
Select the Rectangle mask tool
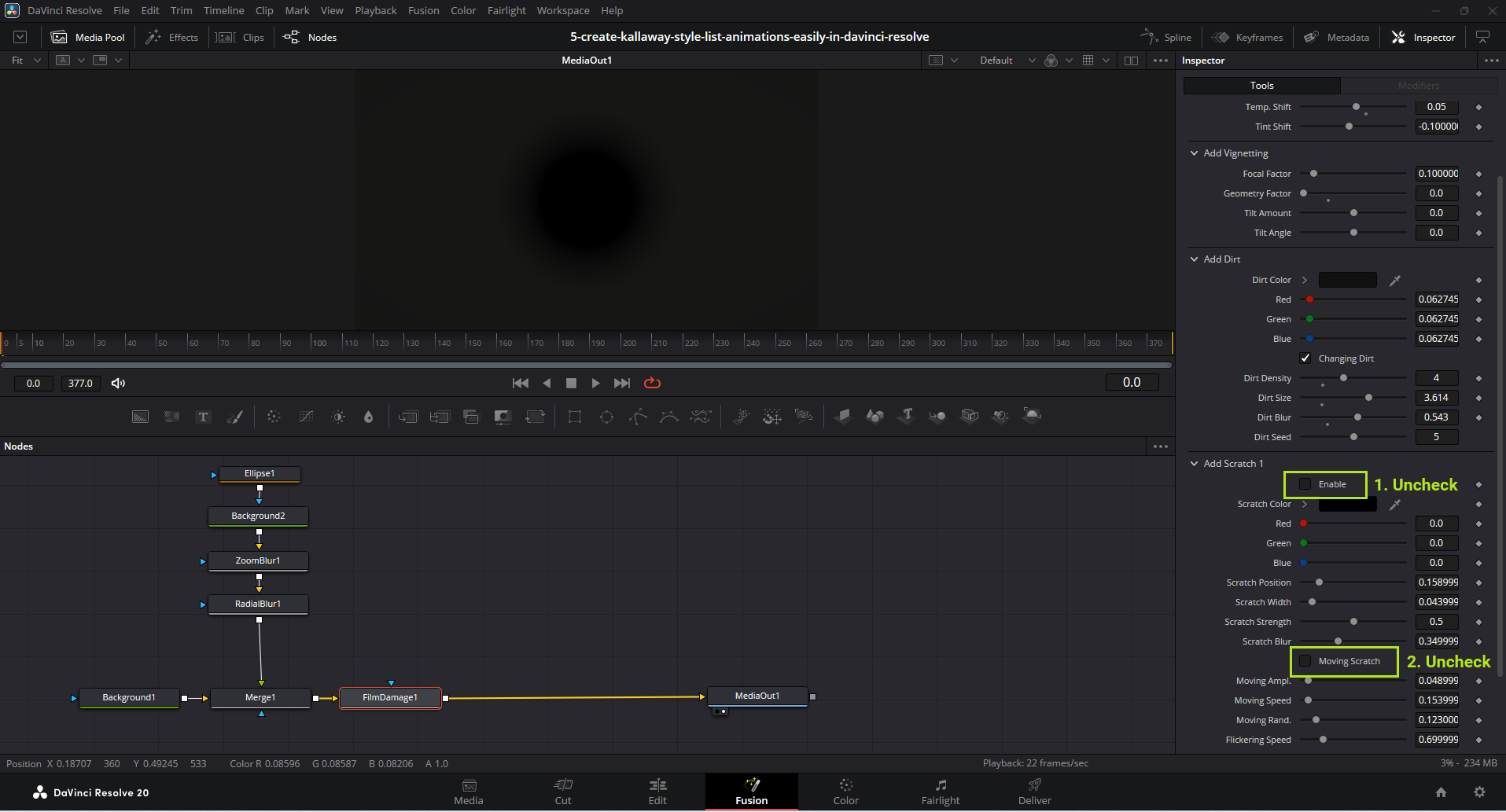pyautogui.click(x=575, y=417)
